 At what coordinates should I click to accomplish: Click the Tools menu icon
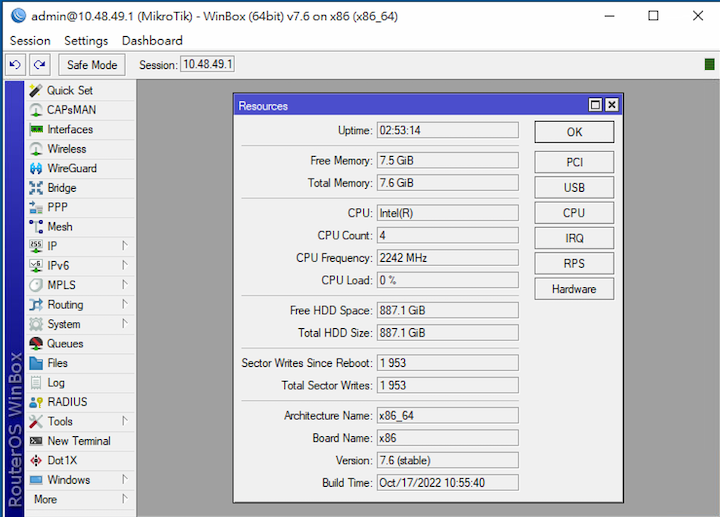pos(36,421)
